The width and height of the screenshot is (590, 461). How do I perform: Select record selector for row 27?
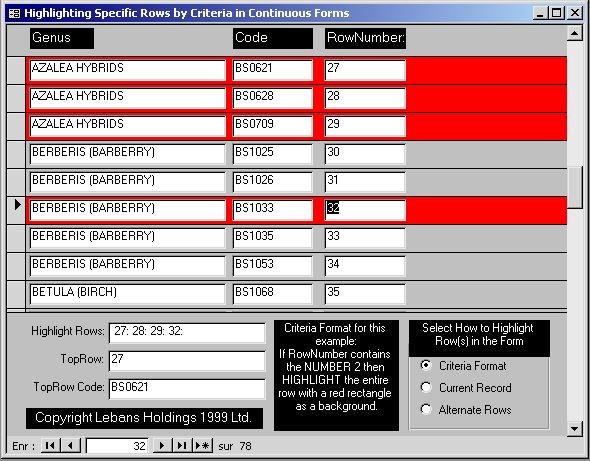click(16, 70)
